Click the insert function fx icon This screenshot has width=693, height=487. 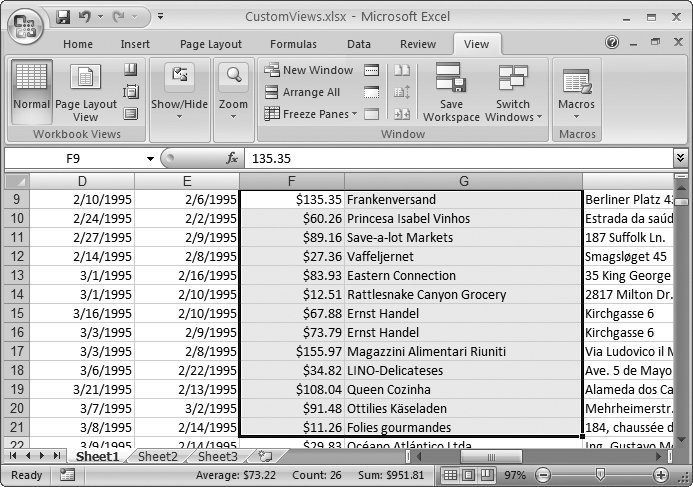(x=232, y=158)
